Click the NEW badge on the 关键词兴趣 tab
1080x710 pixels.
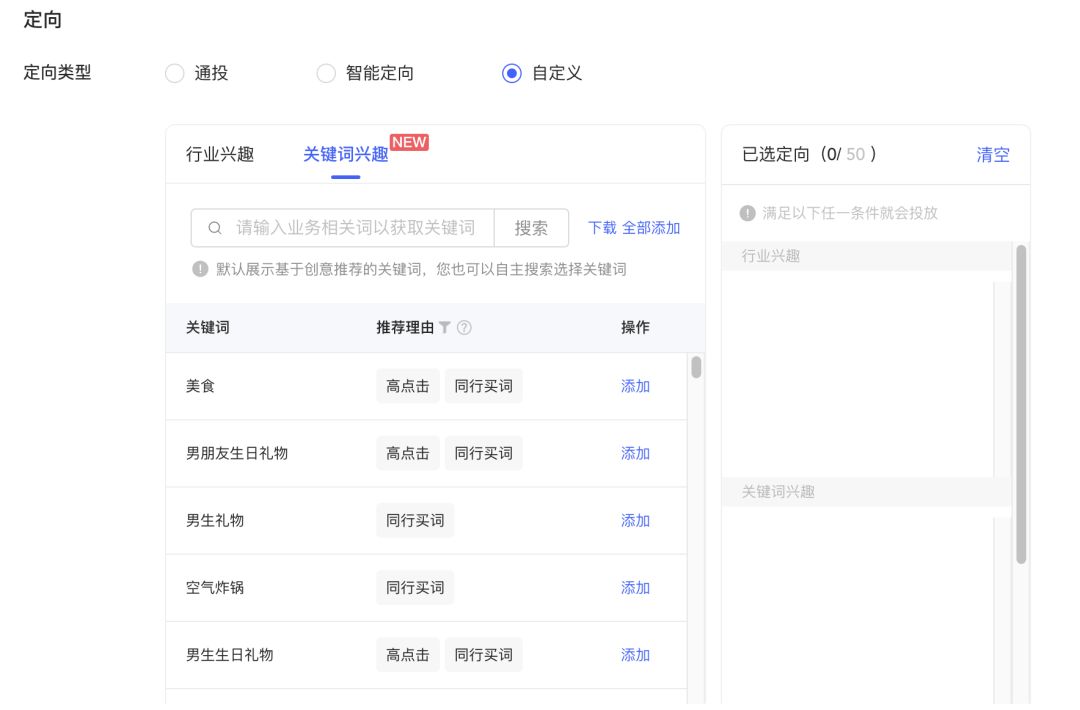tap(410, 142)
